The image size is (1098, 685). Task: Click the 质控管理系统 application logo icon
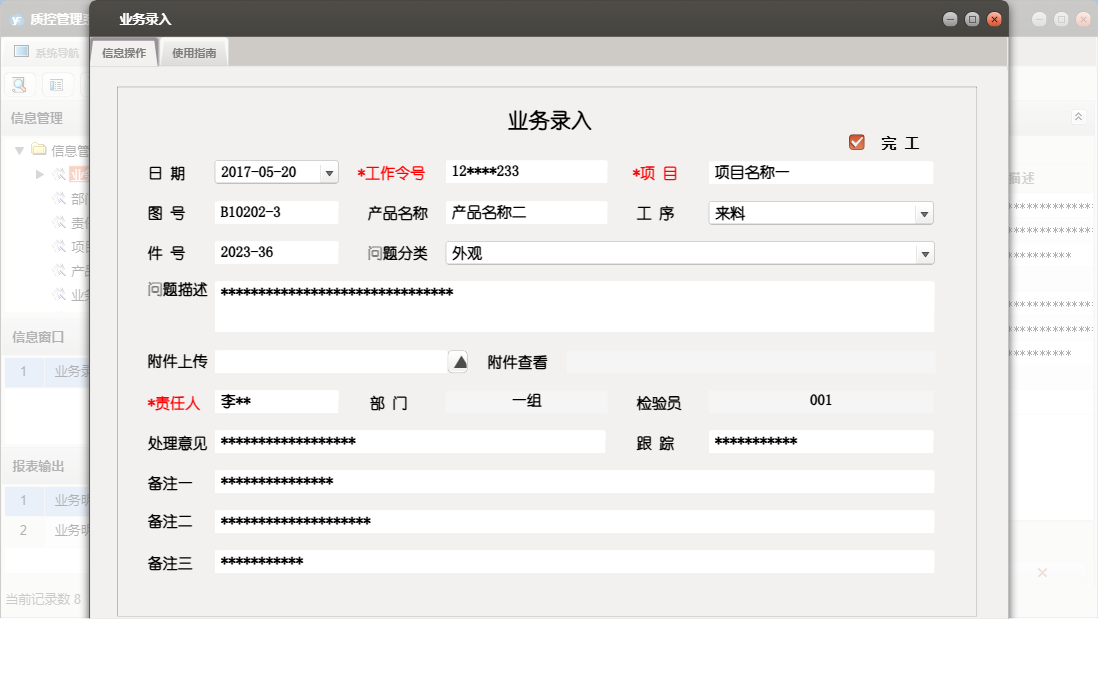(17, 19)
